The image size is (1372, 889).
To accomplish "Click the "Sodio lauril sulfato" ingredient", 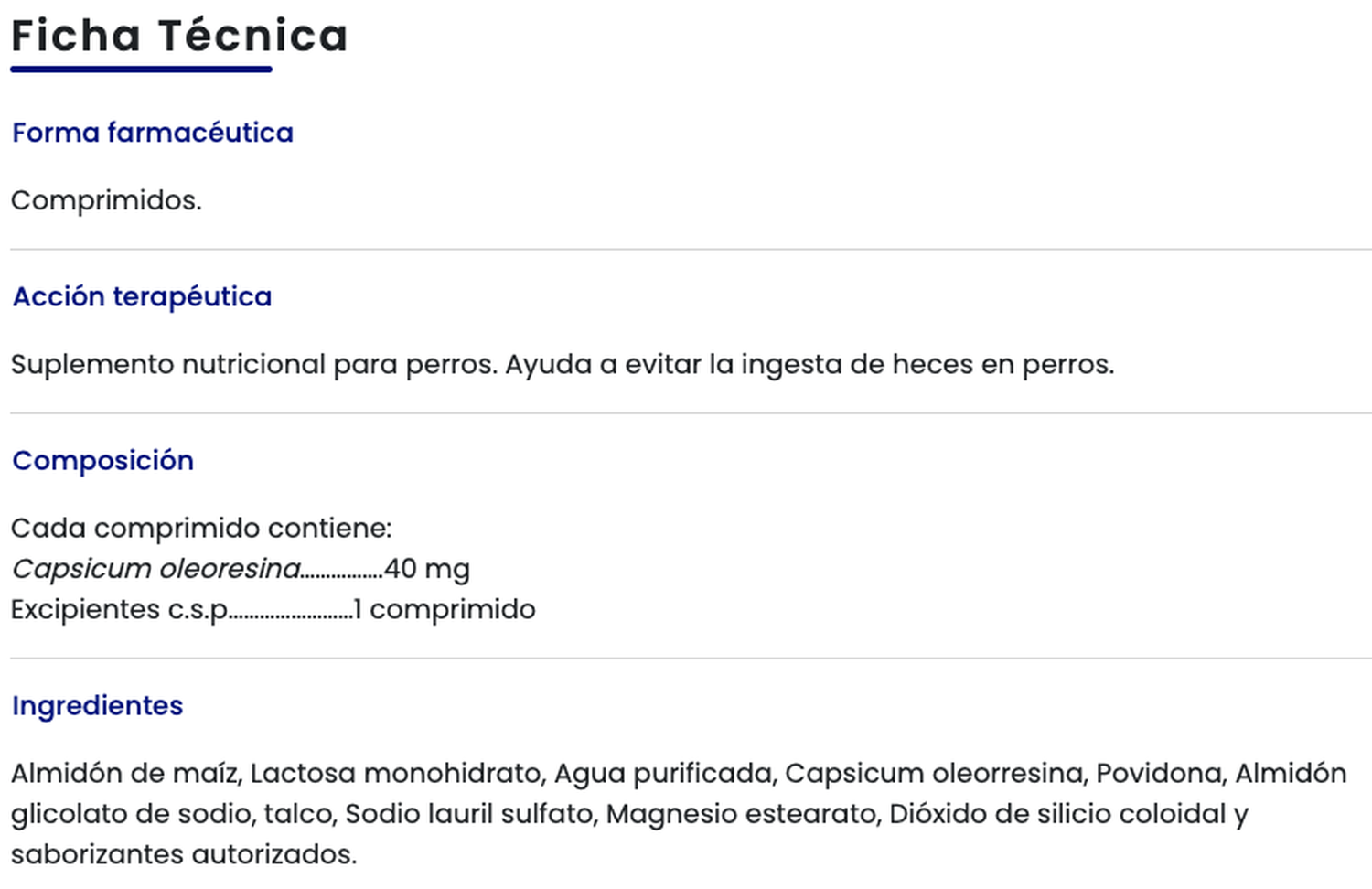I will coord(469,813).
